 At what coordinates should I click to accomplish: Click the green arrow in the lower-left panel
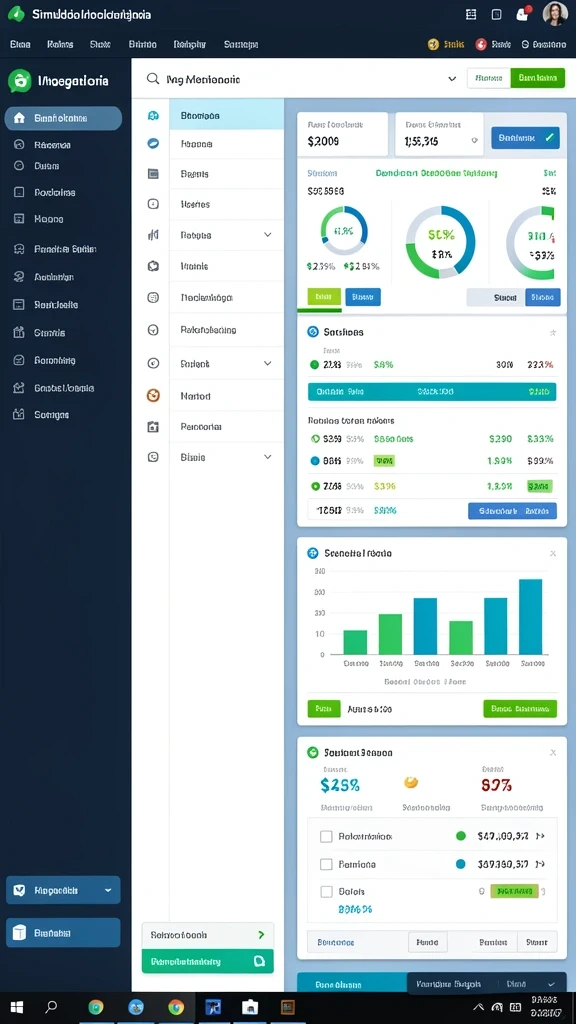click(261, 935)
